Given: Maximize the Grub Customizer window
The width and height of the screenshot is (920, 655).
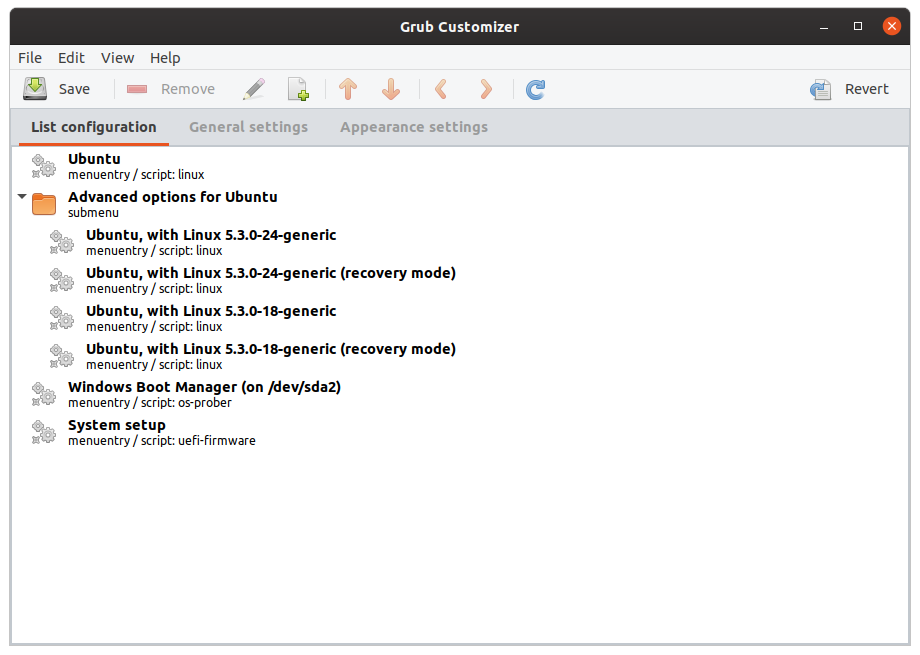Looking at the screenshot, I should click(x=858, y=26).
